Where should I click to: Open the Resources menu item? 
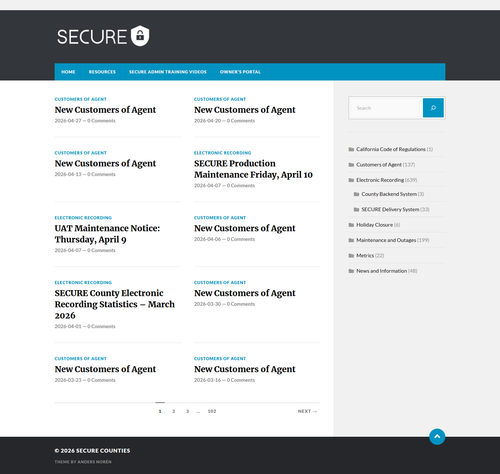pyautogui.click(x=102, y=72)
